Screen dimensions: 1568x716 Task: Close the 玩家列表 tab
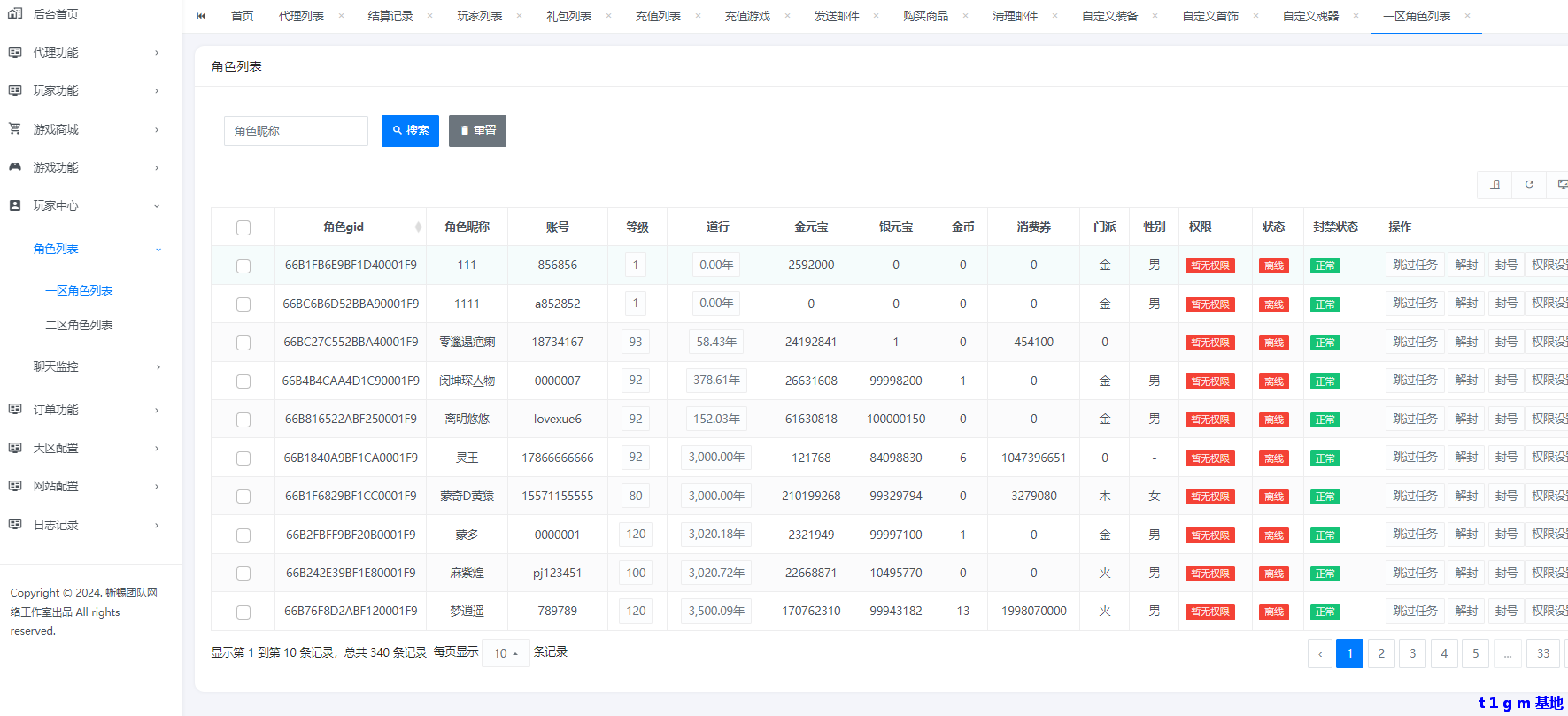(520, 16)
